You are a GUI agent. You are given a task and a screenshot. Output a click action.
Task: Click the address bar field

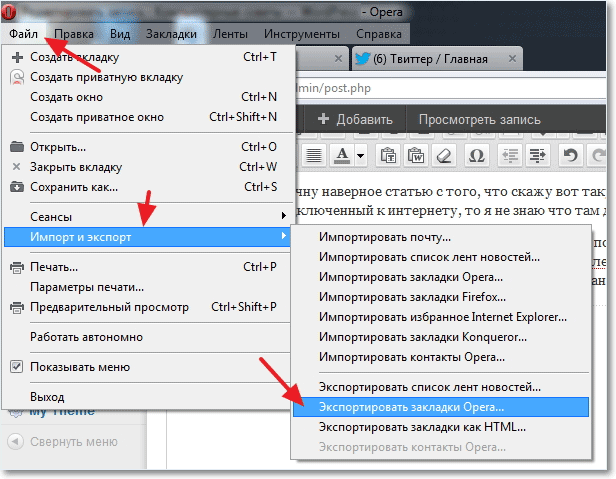click(450, 88)
